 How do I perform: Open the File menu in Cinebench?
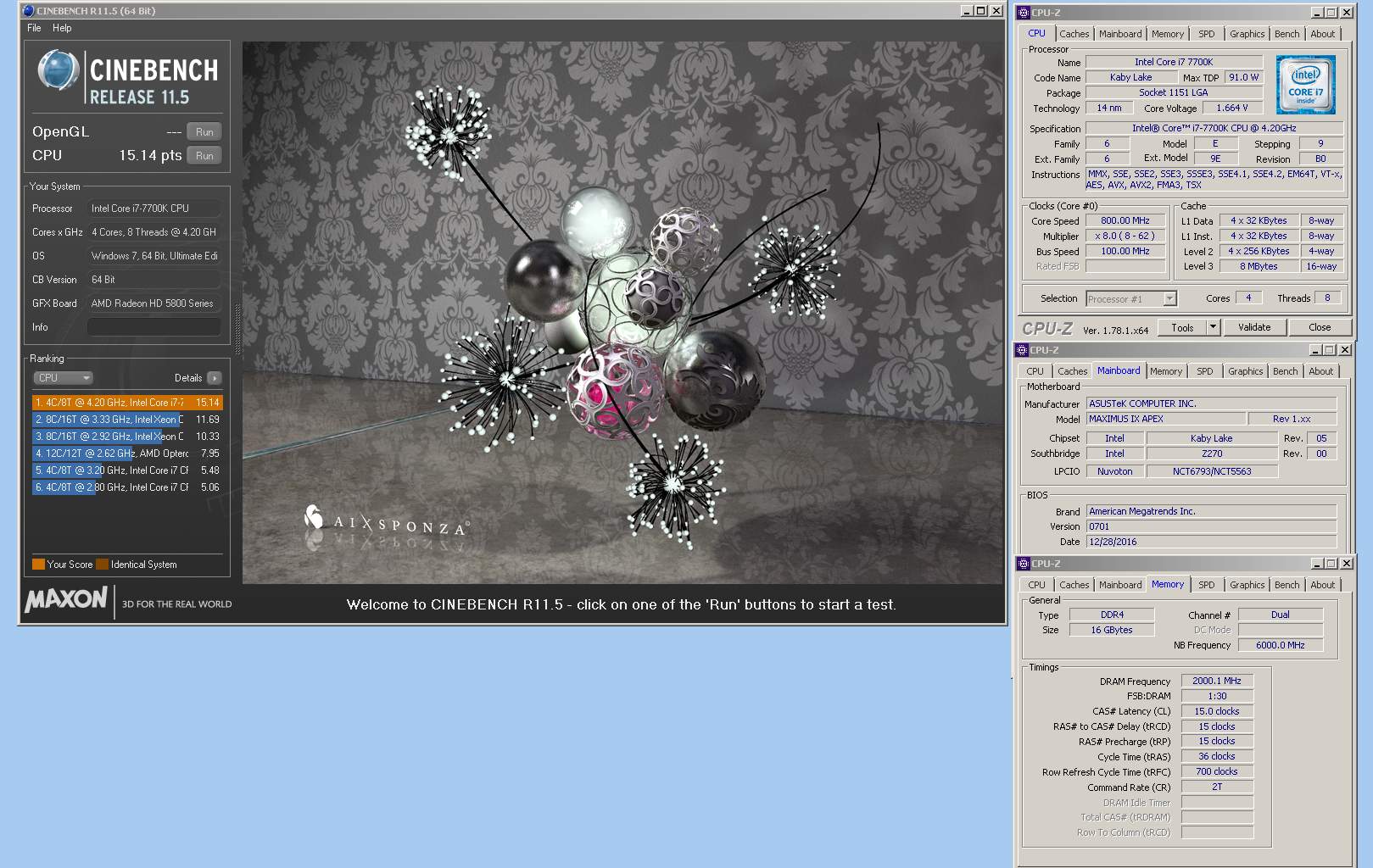point(34,28)
